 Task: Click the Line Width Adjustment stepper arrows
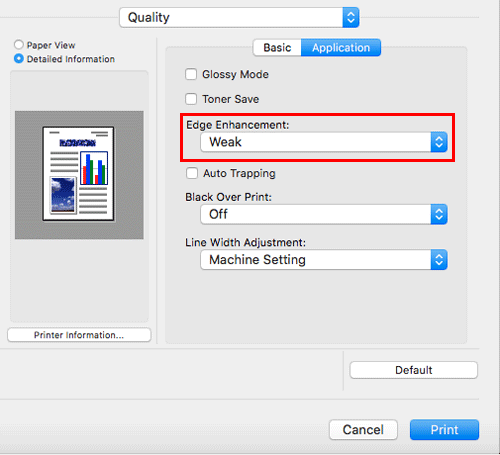[x=439, y=260]
